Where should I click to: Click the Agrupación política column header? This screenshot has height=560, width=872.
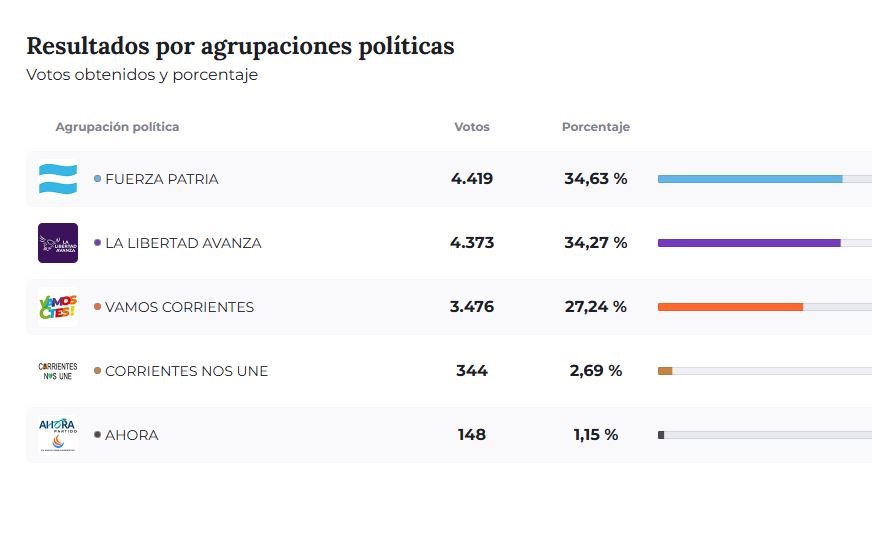(x=118, y=127)
